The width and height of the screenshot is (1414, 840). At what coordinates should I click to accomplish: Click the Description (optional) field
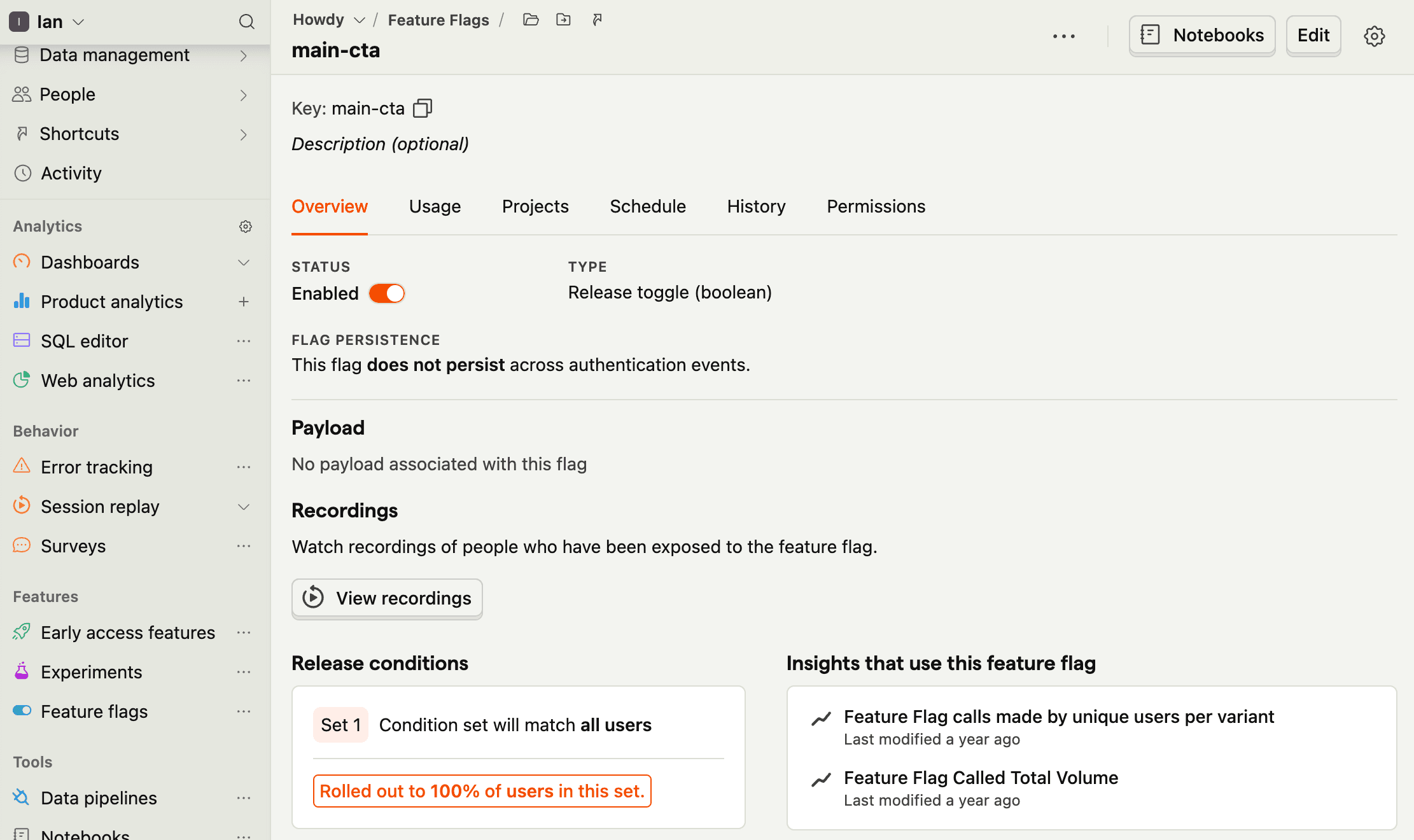tap(380, 144)
